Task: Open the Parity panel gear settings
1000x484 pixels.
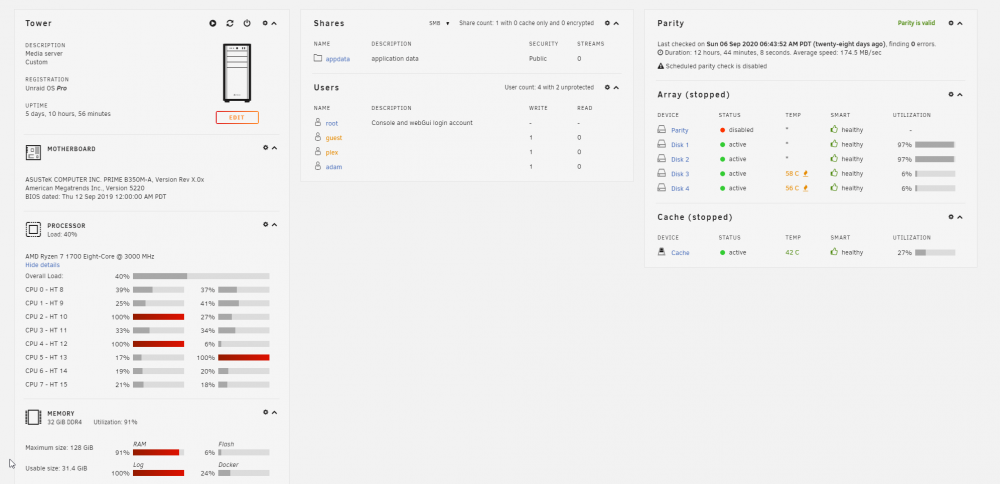Action: pyautogui.click(x=951, y=23)
